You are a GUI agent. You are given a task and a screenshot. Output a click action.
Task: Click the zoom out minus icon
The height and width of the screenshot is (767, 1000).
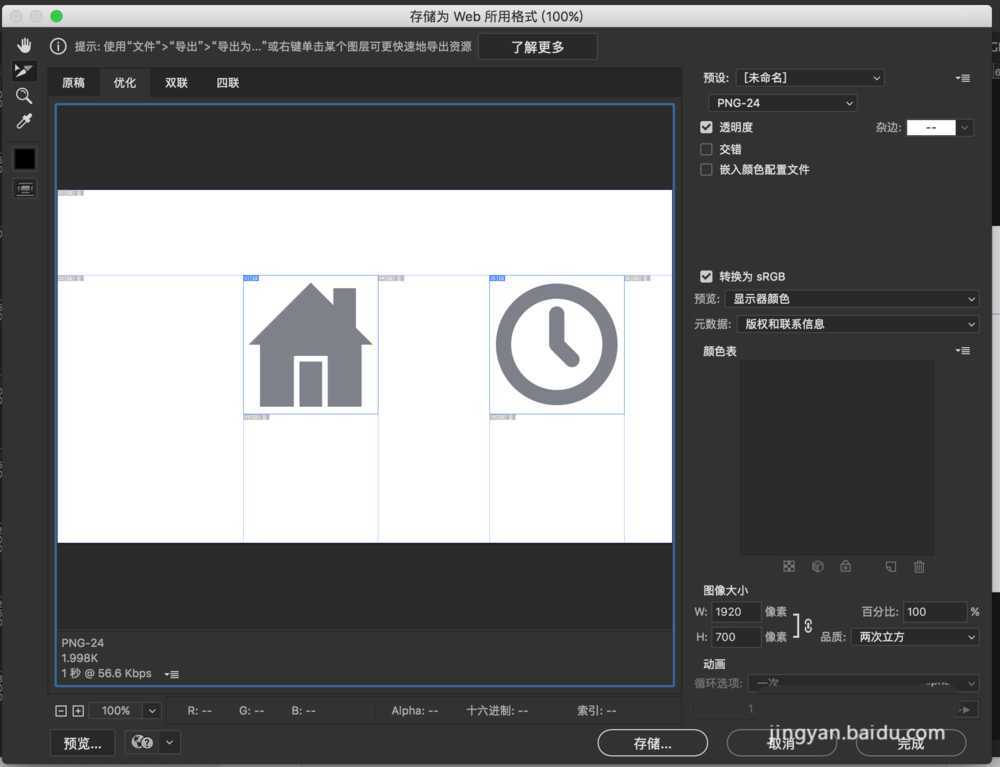point(61,711)
